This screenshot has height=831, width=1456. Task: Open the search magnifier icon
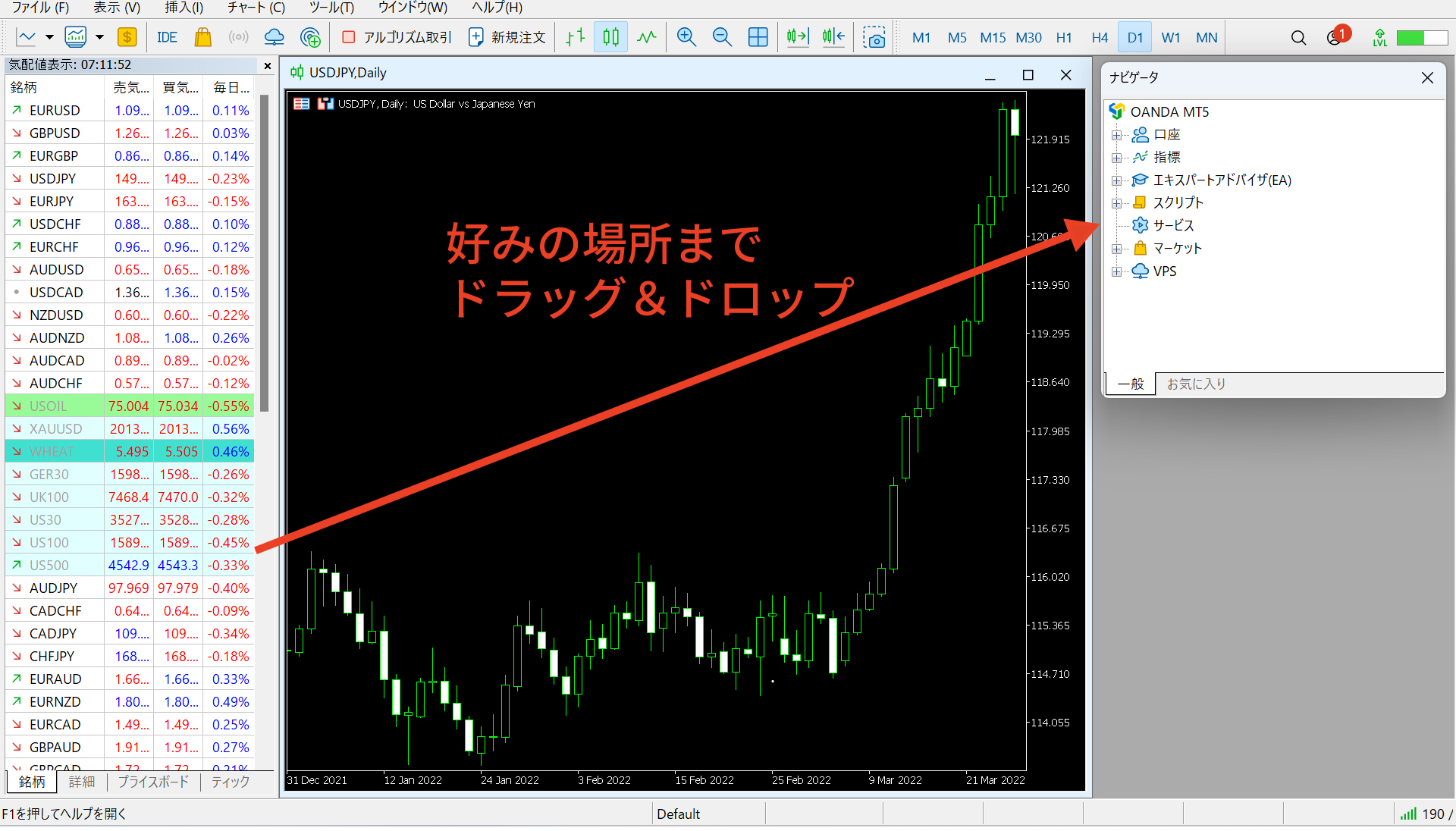coord(1298,37)
